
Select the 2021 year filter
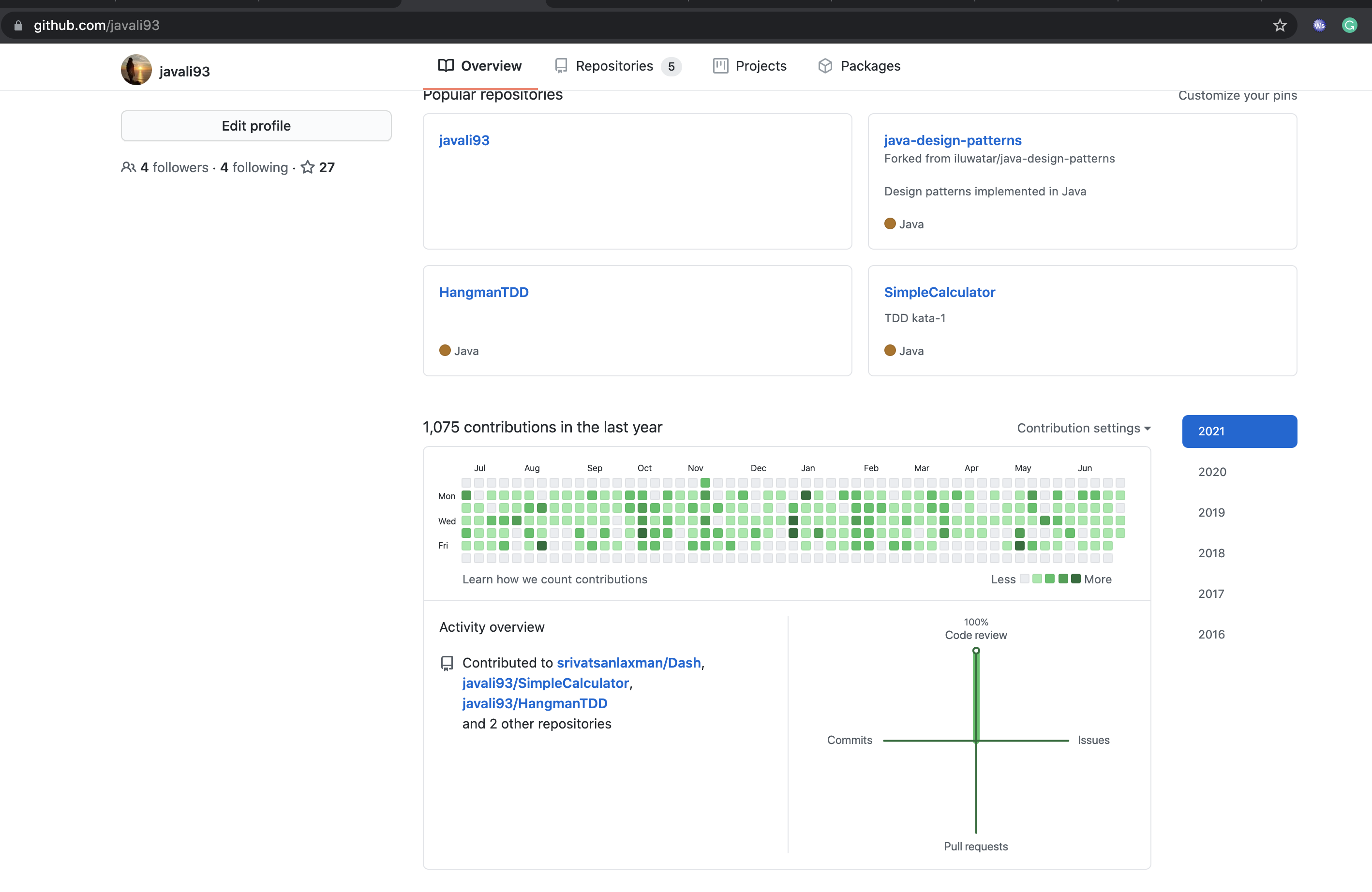point(1239,431)
